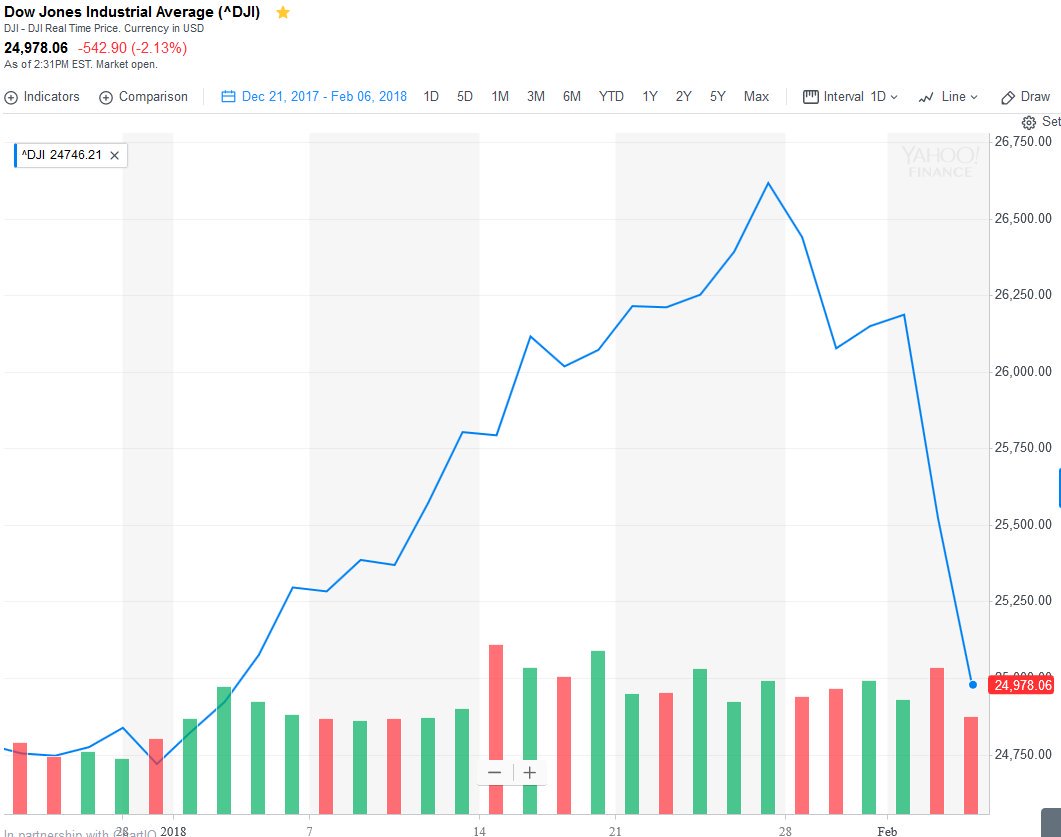Select the 5Y time range
The image size is (1061, 837).
click(x=717, y=97)
